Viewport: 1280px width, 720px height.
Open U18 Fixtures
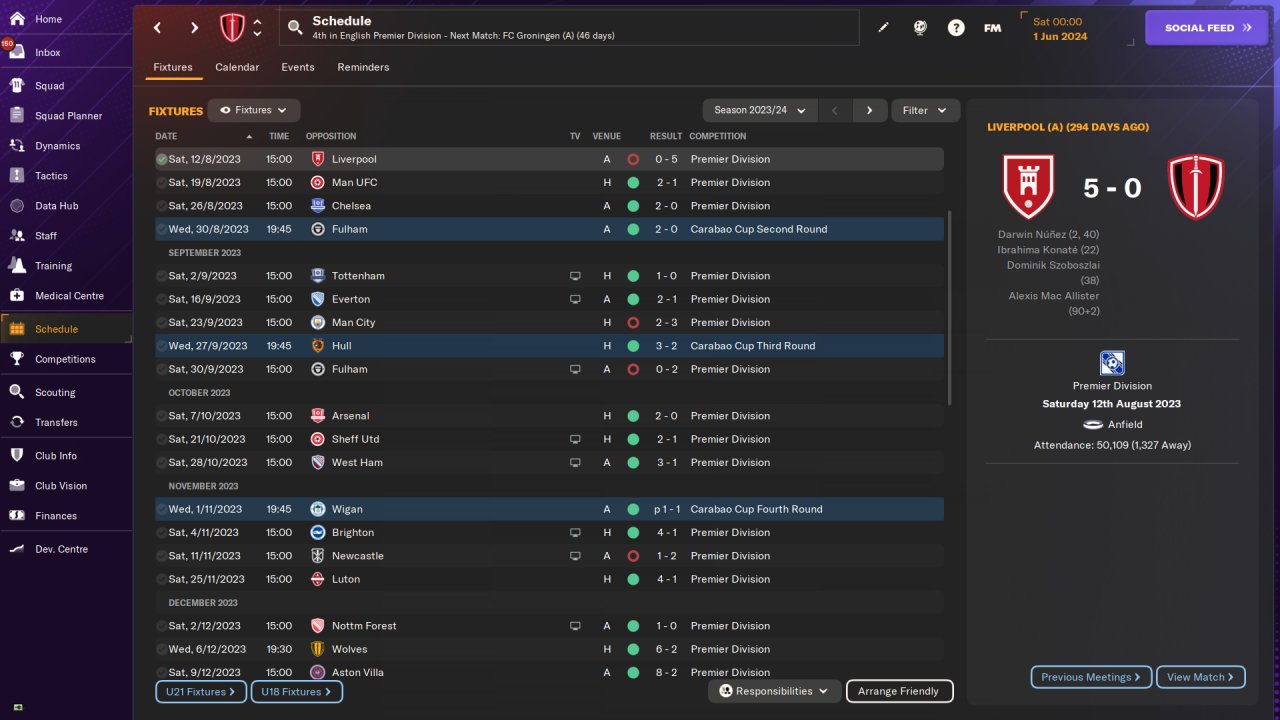[297, 691]
